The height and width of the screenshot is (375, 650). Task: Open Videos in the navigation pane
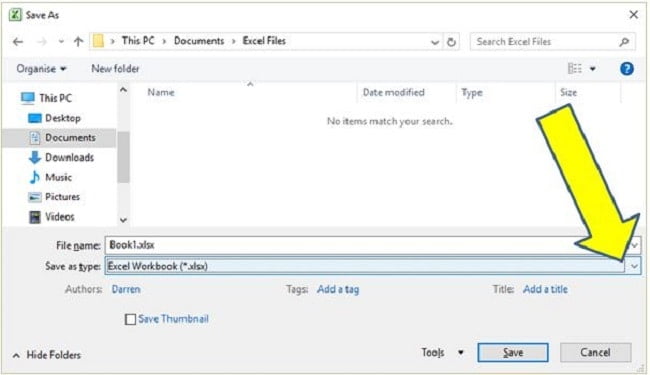[60, 217]
